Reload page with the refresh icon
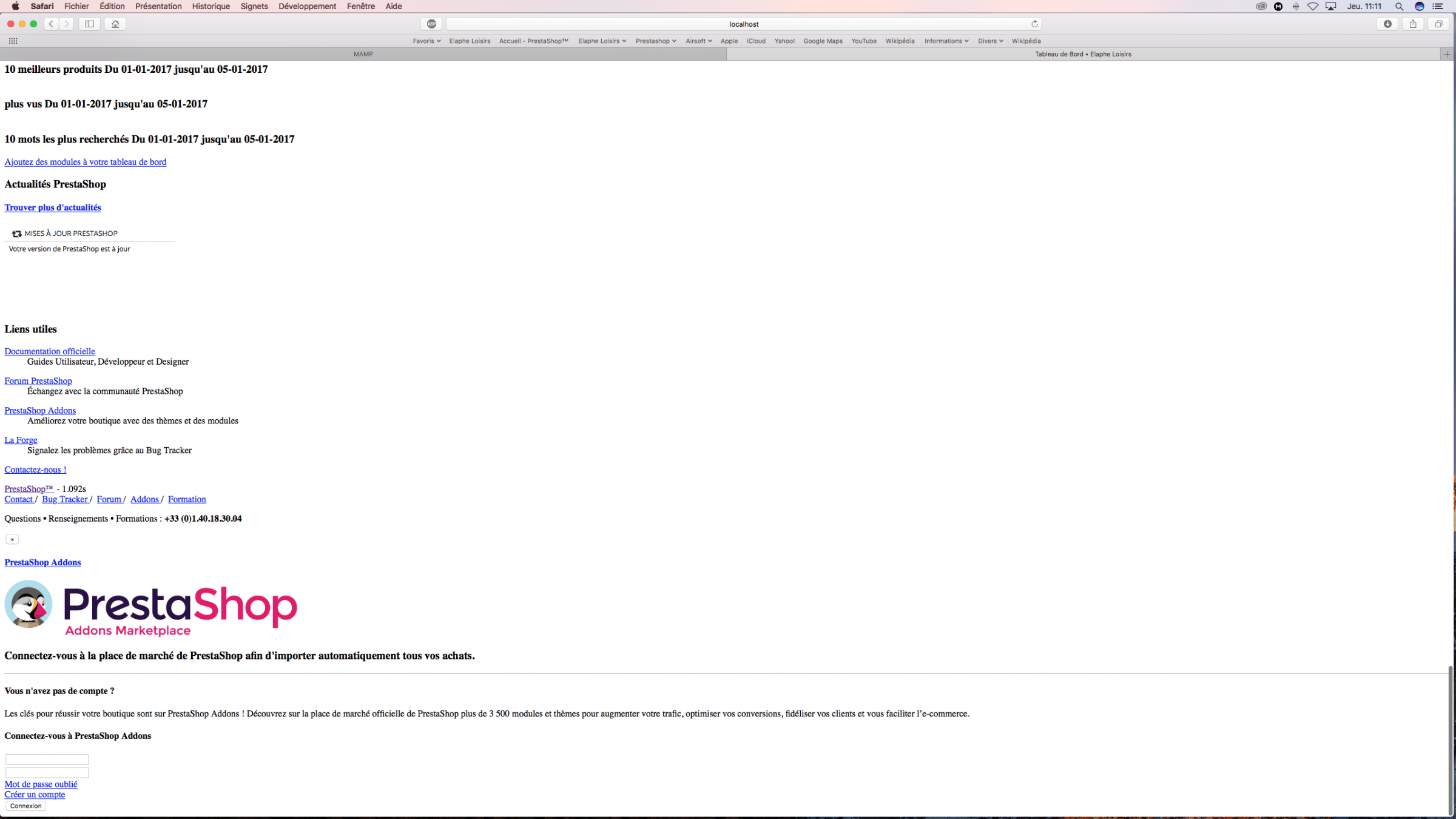This screenshot has height=819, width=1456. point(1034,24)
